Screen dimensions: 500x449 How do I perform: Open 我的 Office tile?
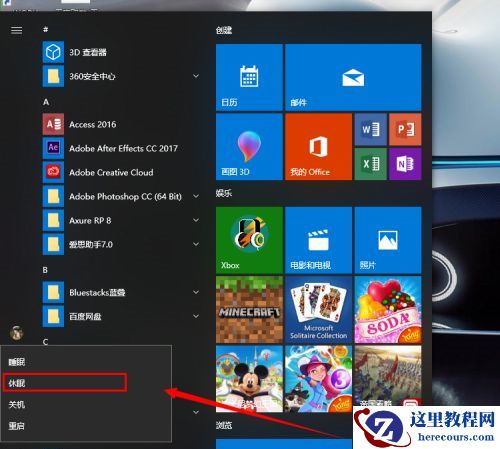coord(318,147)
